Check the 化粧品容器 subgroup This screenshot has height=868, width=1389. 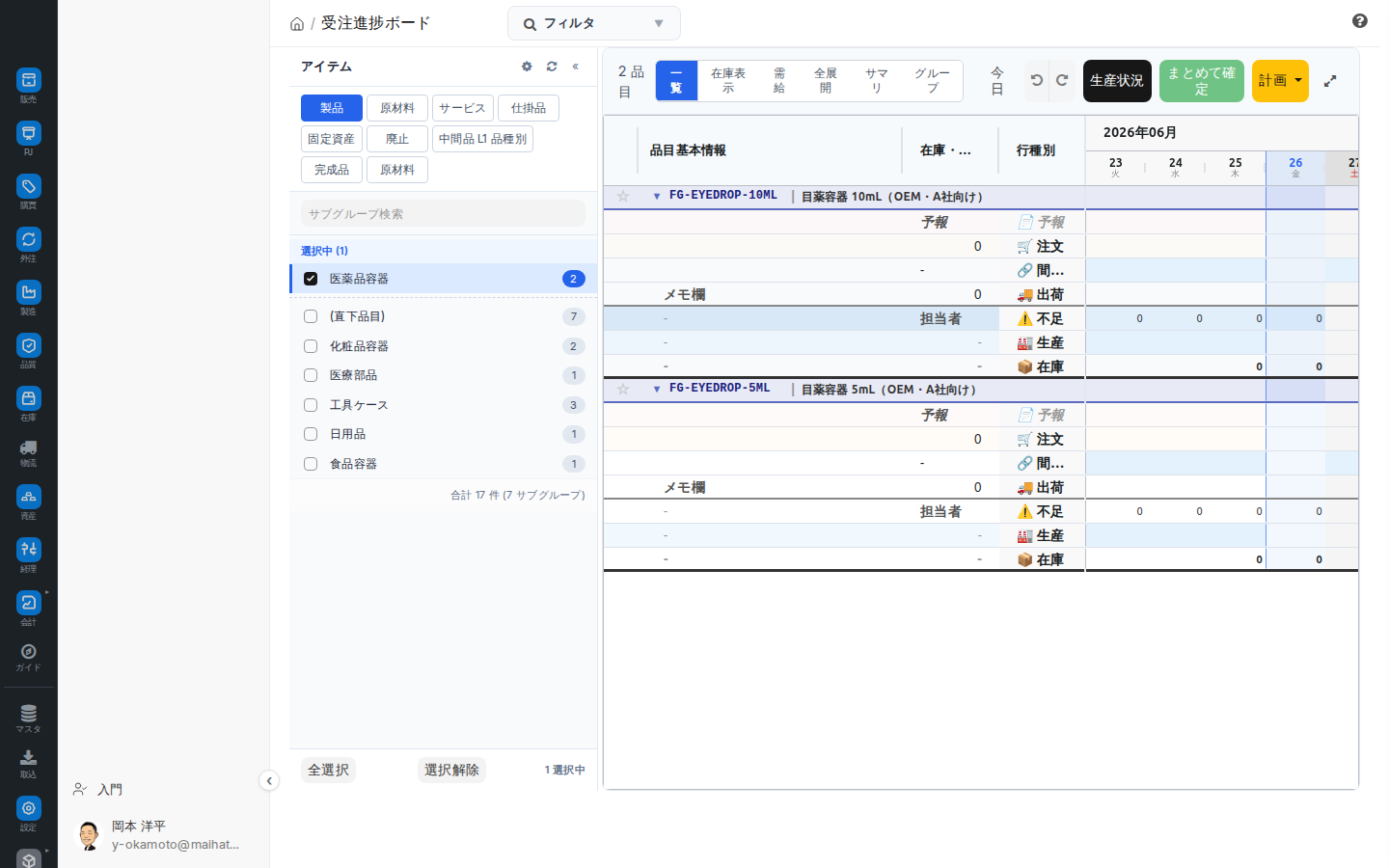coord(311,346)
